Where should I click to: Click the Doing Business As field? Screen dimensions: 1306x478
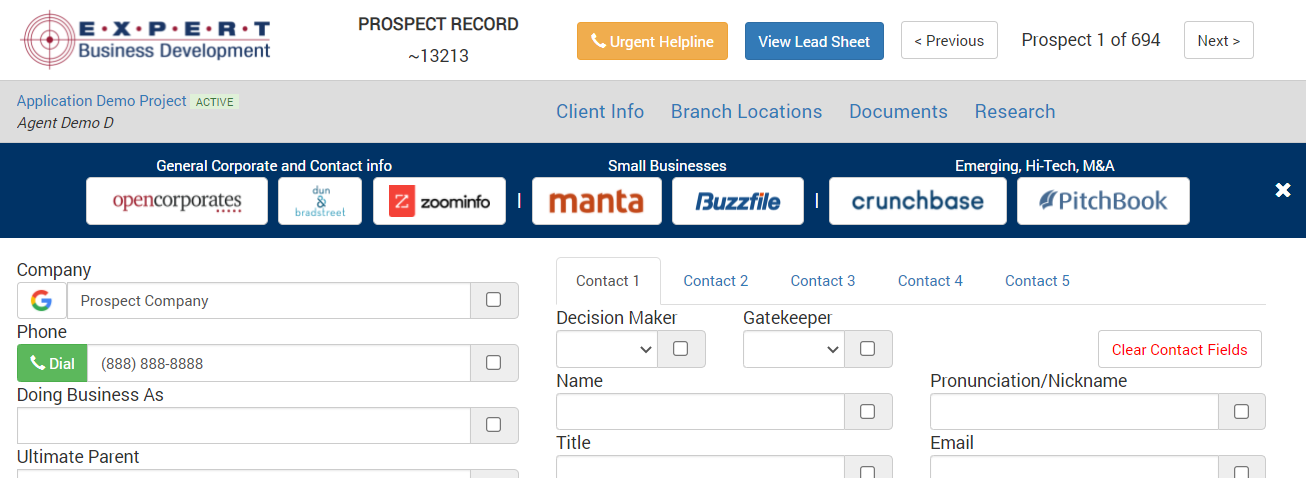tap(244, 425)
